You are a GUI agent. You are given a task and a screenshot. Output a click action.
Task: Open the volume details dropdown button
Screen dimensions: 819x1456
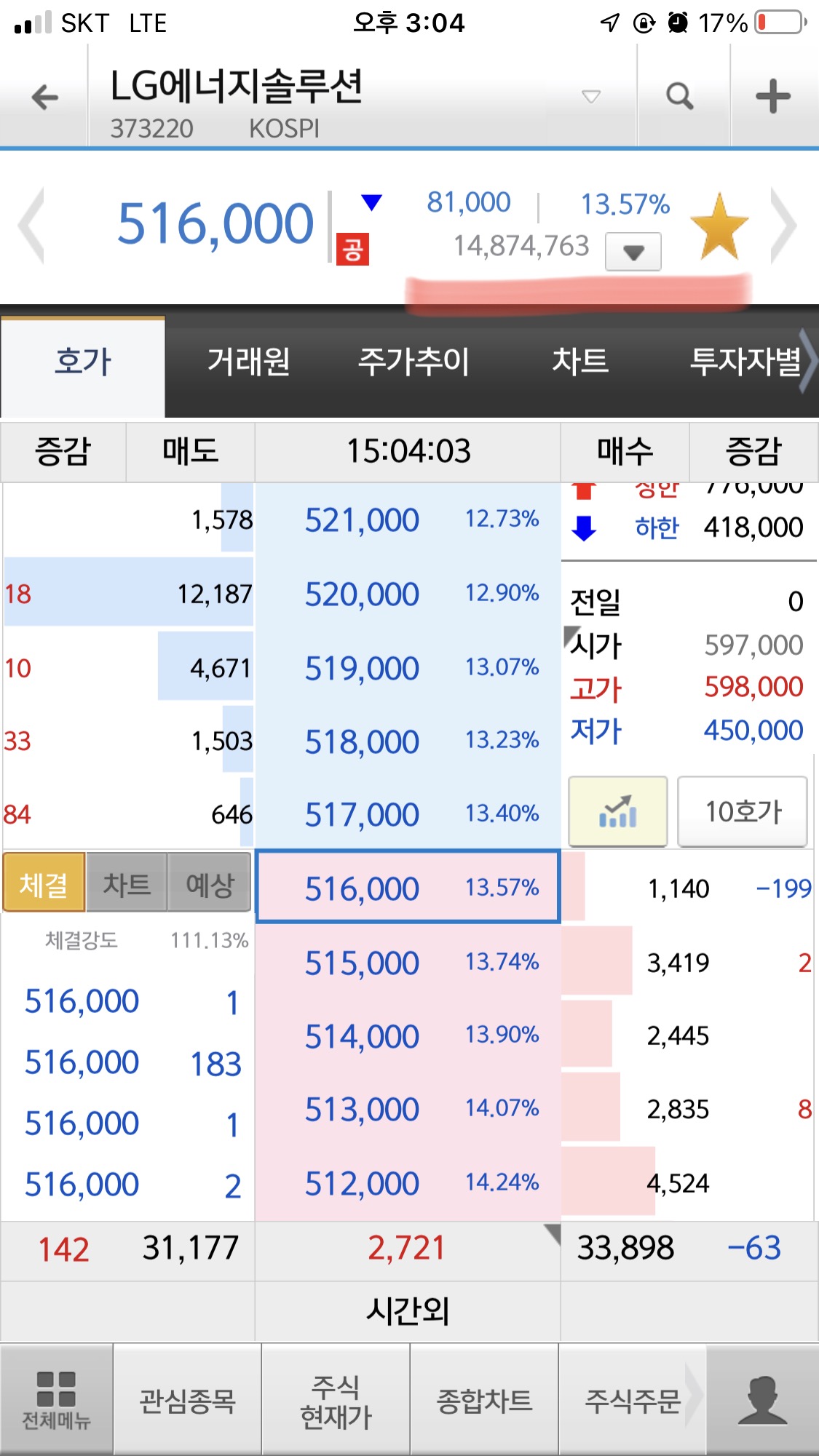[633, 252]
